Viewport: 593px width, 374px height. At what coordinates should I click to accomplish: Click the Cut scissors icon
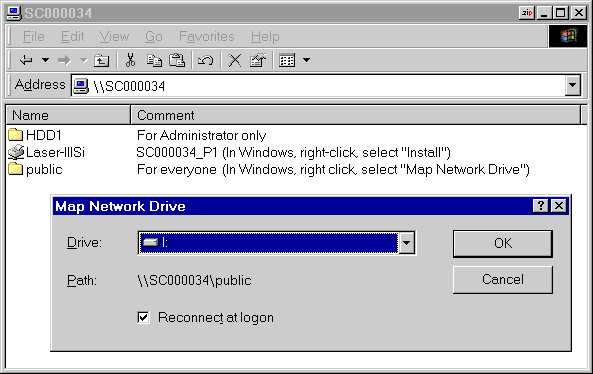tap(130, 60)
